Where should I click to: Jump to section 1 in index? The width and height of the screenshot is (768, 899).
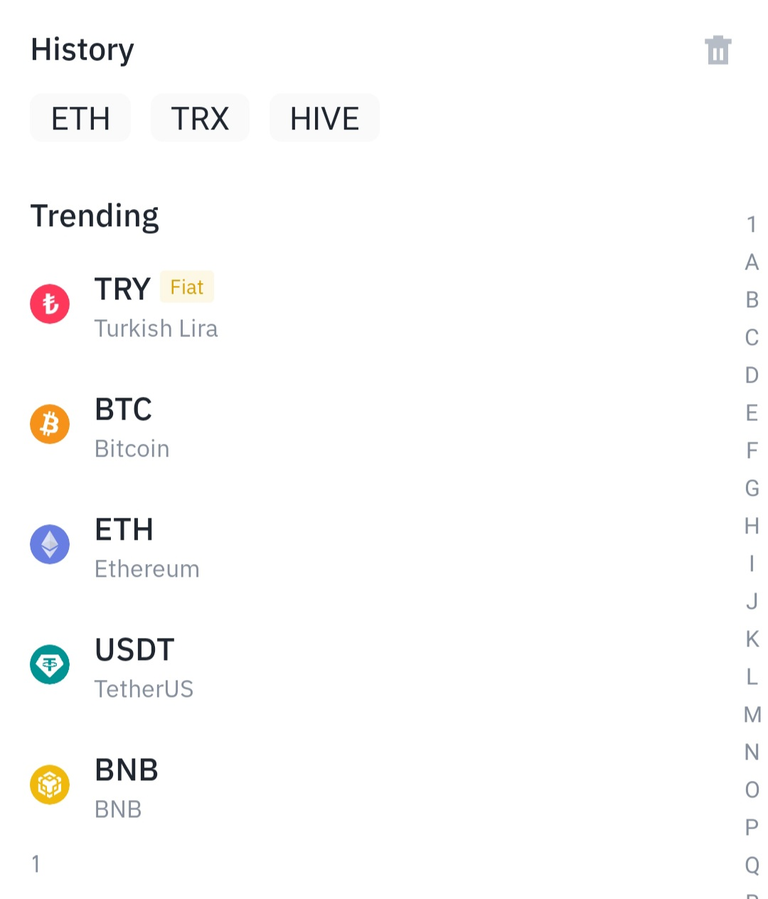pos(752,225)
